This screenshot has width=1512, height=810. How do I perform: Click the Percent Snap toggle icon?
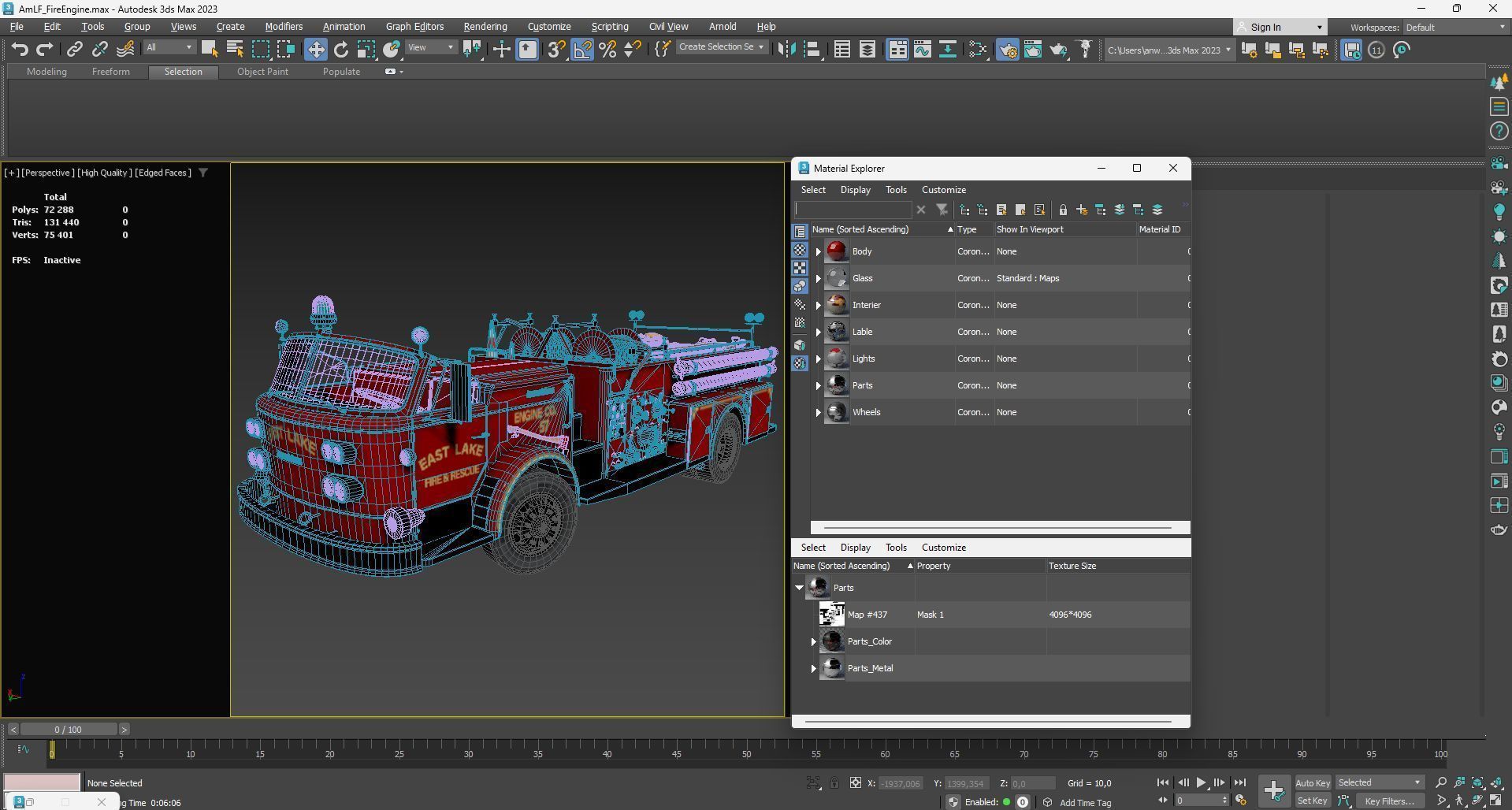tap(607, 50)
